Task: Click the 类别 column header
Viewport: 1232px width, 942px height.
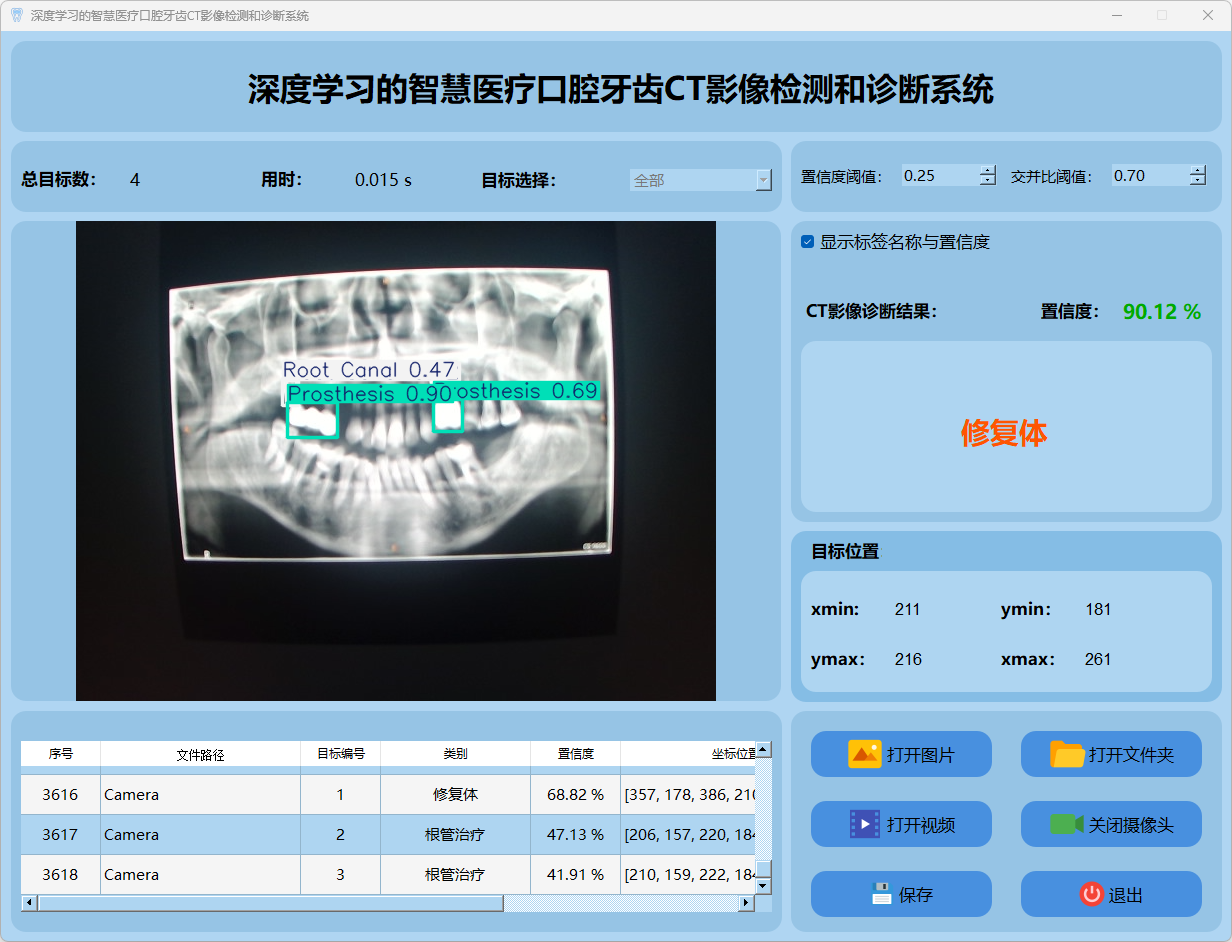Action: pyautogui.click(x=455, y=754)
